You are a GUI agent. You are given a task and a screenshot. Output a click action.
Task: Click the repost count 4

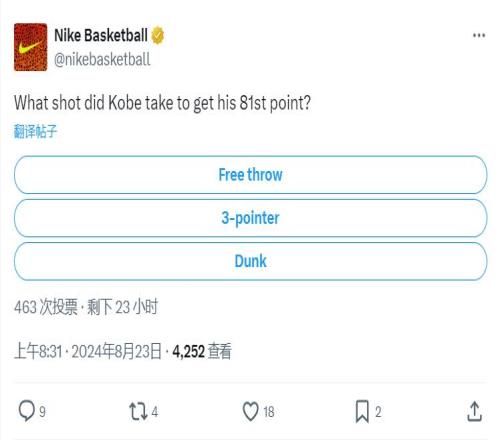(x=154, y=412)
